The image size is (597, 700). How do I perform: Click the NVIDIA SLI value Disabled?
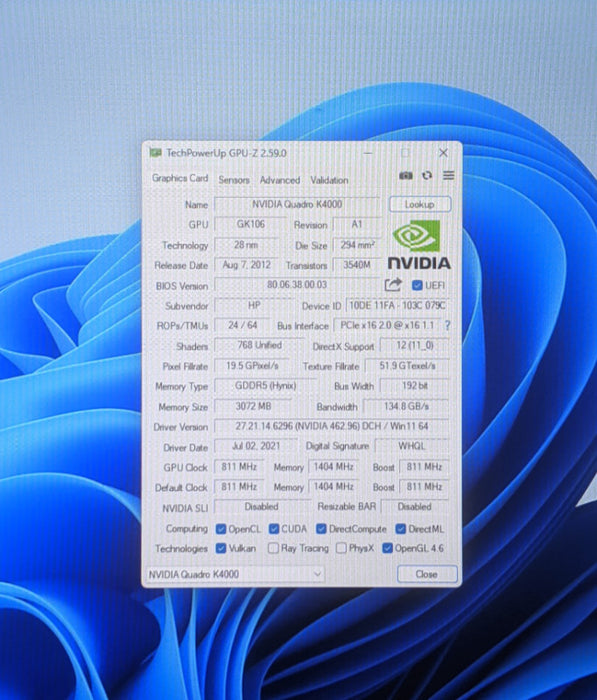tap(262, 507)
